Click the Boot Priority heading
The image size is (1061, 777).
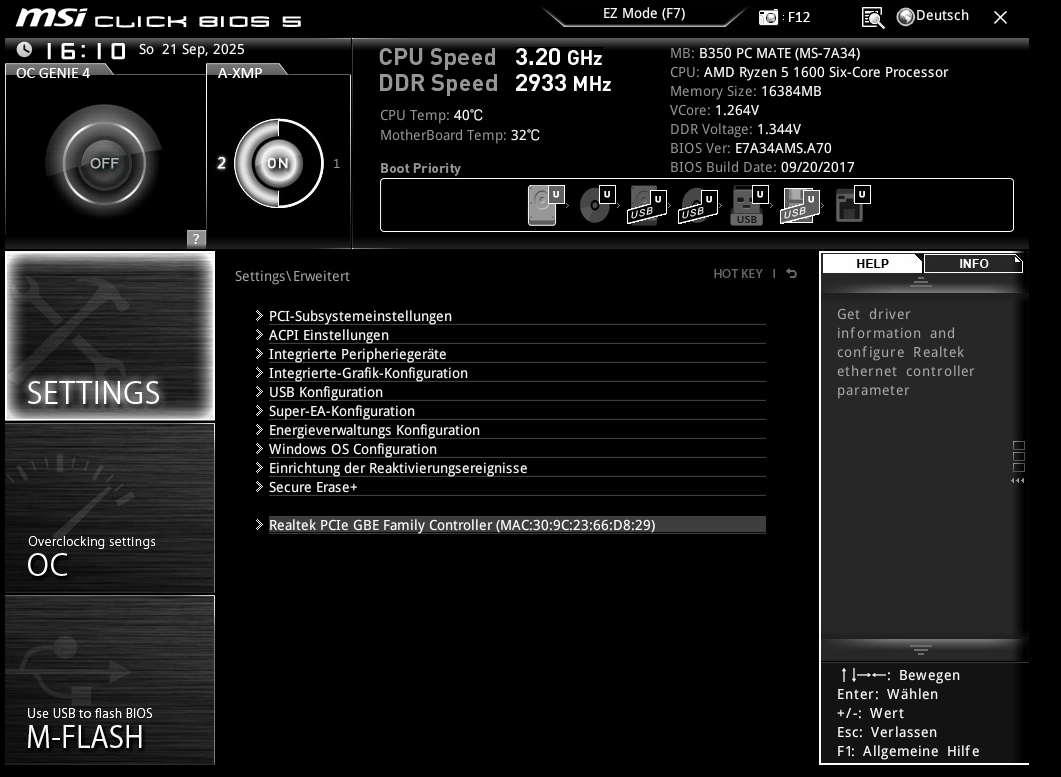420,169
